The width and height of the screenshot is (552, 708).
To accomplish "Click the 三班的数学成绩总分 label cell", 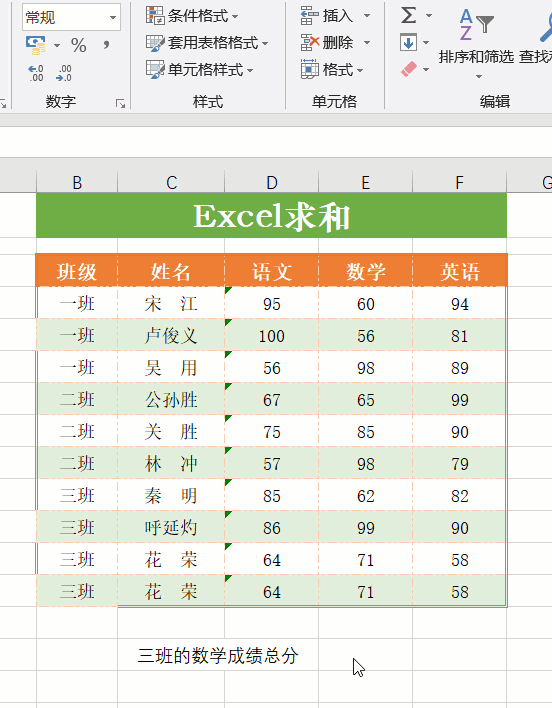I will click(218, 655).
